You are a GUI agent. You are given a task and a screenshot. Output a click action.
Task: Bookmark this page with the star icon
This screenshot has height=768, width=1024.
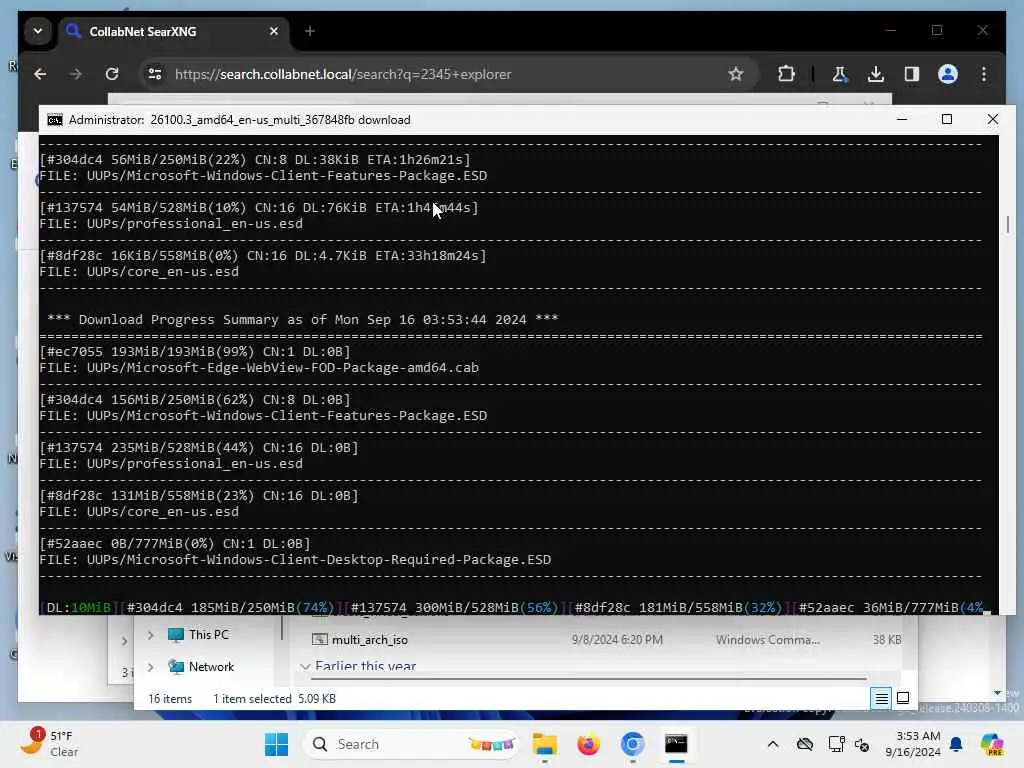pos(736,74)
